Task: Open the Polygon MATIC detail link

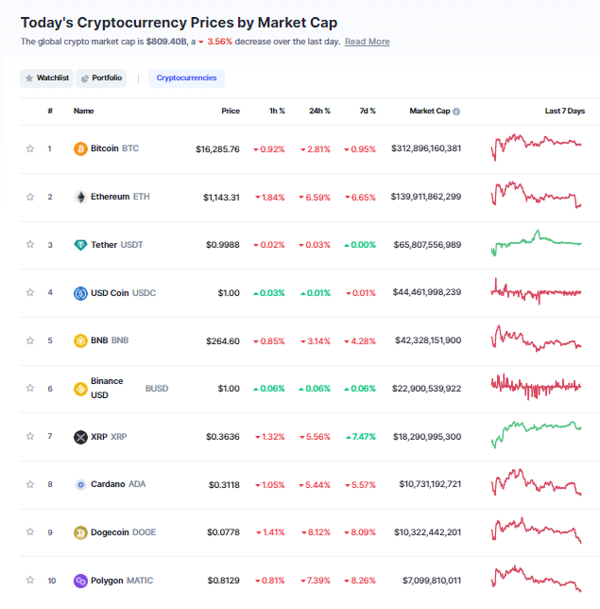Action: coord(122,581)
